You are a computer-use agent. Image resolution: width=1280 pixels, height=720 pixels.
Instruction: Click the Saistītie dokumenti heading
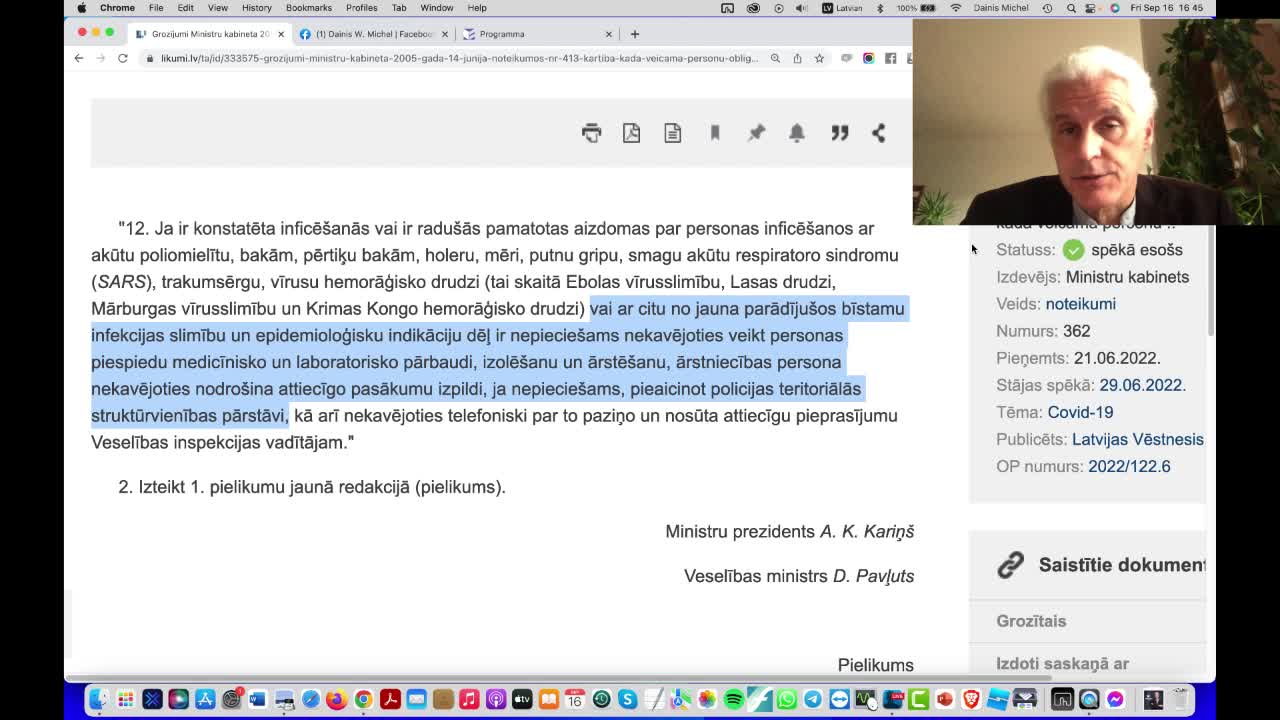coord(1122,565)
